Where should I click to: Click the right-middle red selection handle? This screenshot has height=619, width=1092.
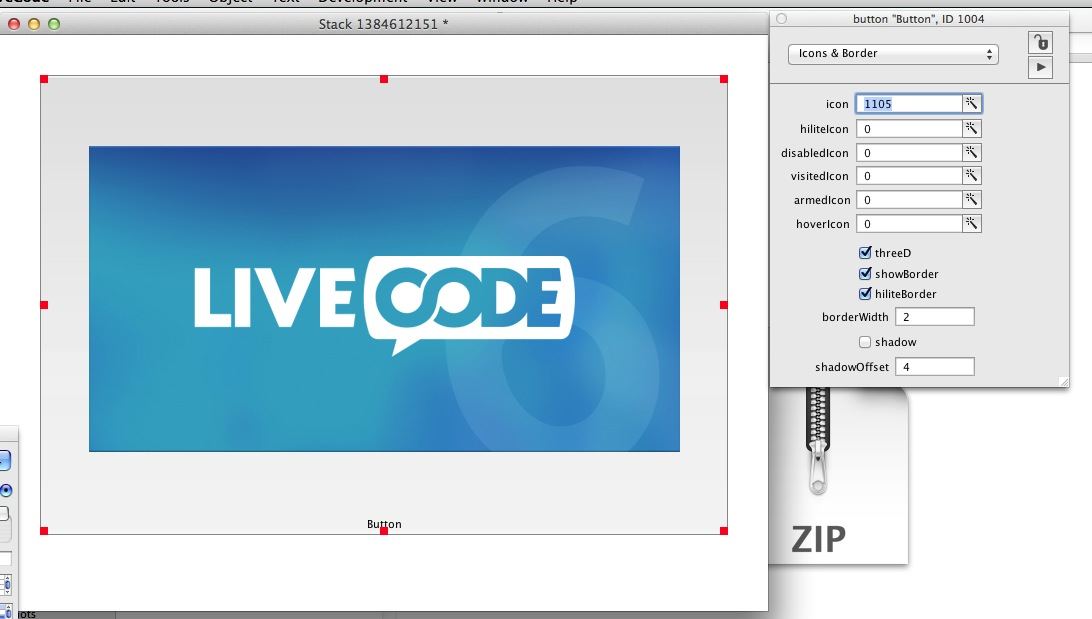[x=724, y=305]
